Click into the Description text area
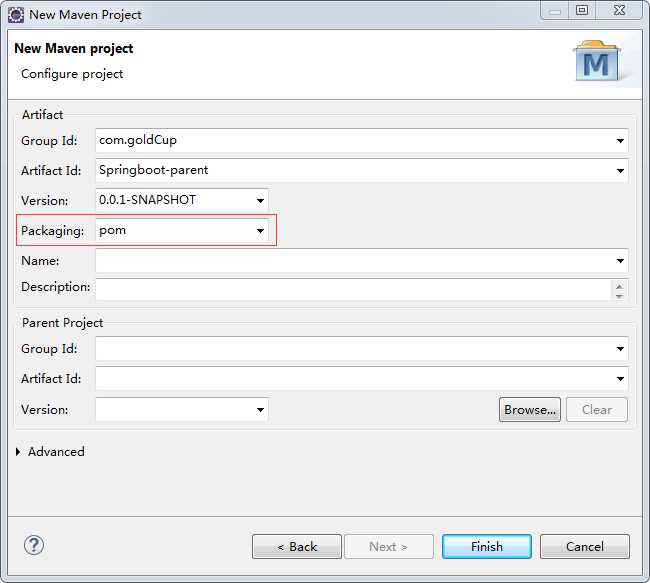This screenshot has height=583, width=650. click(353, 289)
